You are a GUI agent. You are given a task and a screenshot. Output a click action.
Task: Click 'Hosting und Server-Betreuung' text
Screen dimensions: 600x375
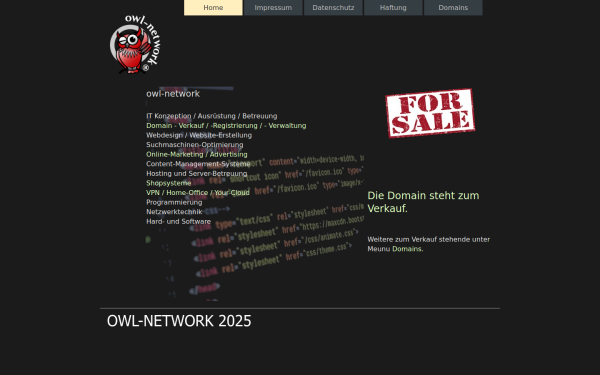(197, 173)
